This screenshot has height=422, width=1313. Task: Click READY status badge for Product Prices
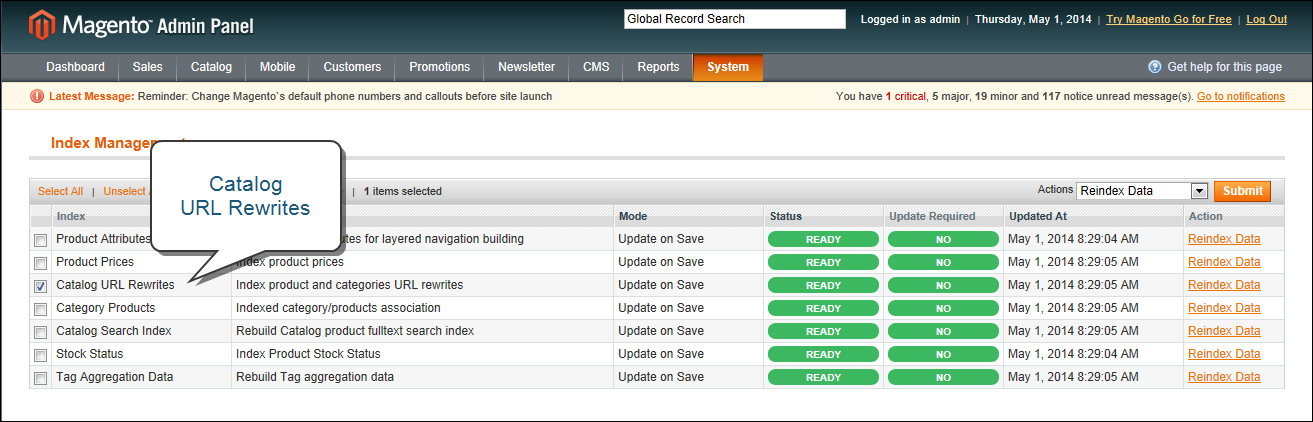[x=823, y=262]
